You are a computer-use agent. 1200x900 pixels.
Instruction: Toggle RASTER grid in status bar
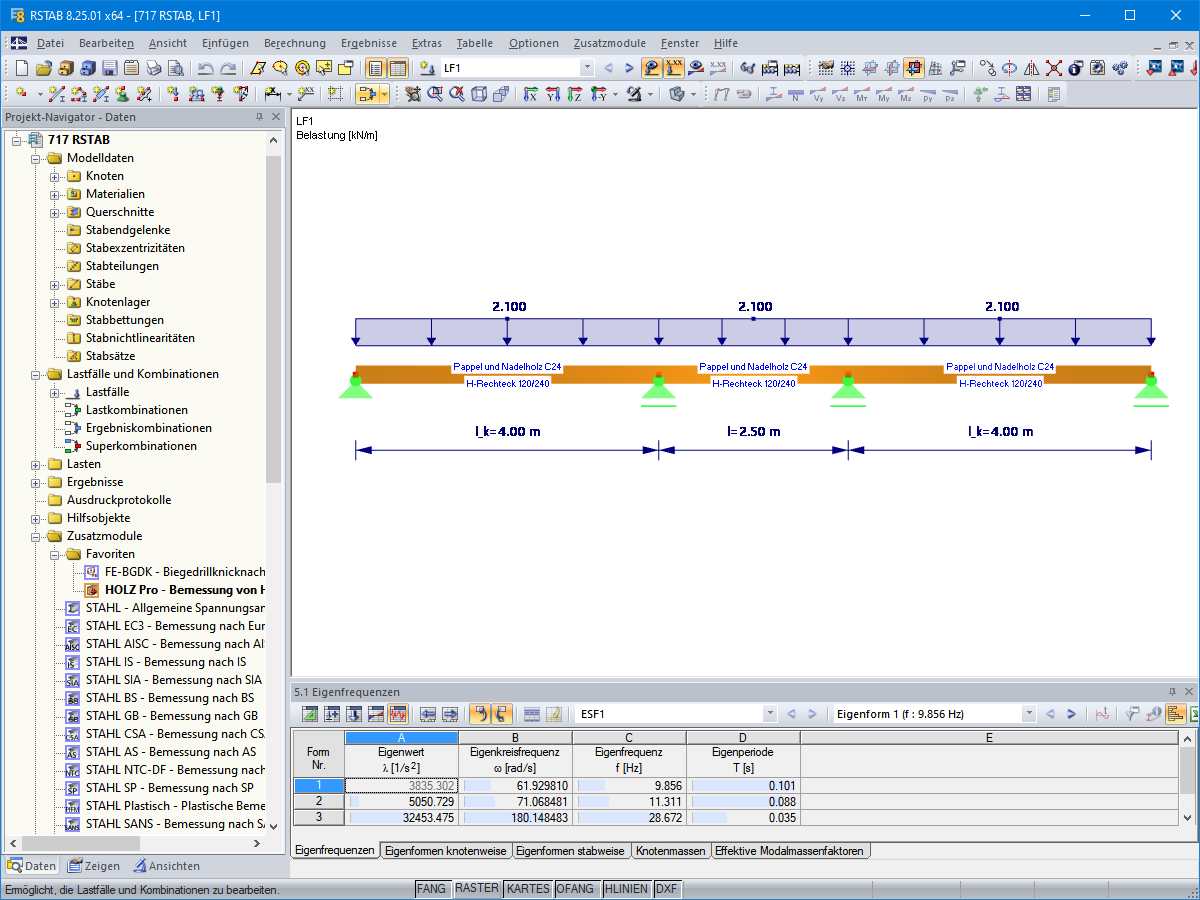pos(477,888)
